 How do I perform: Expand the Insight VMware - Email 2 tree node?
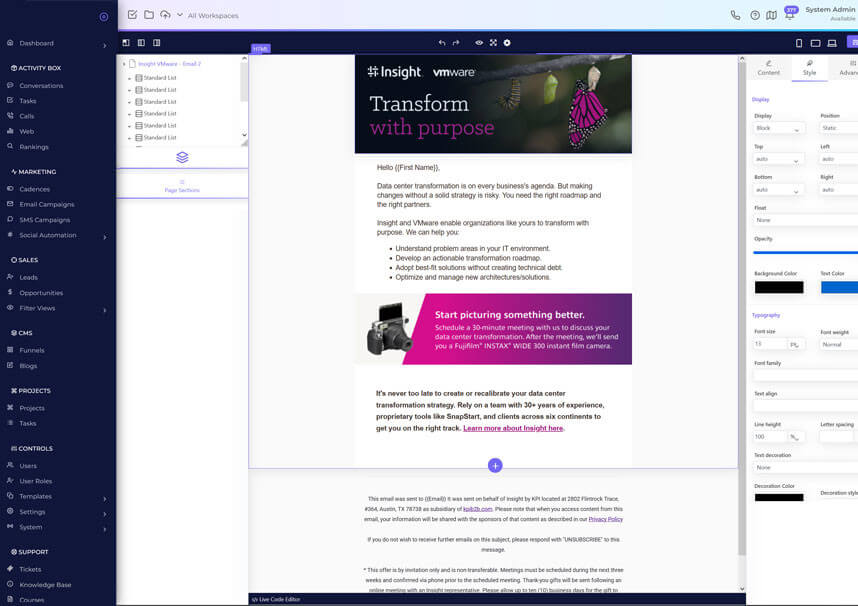124,64
